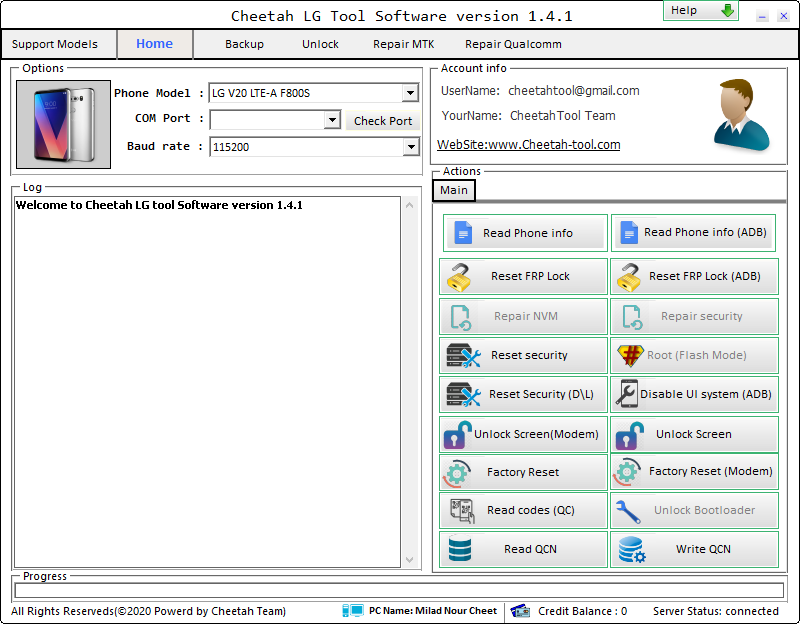Viewport: 800px width, 625px height.
Task: Click the Server Status: connected text
Action: [715, 611]
